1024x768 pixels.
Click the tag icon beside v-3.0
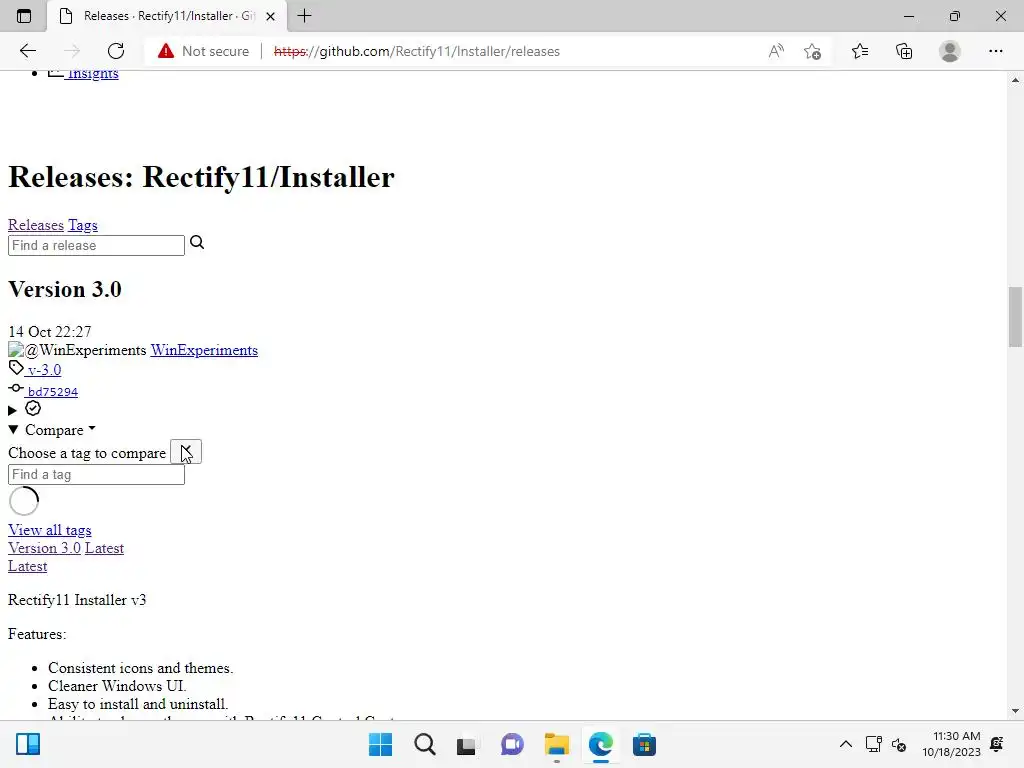16,368
